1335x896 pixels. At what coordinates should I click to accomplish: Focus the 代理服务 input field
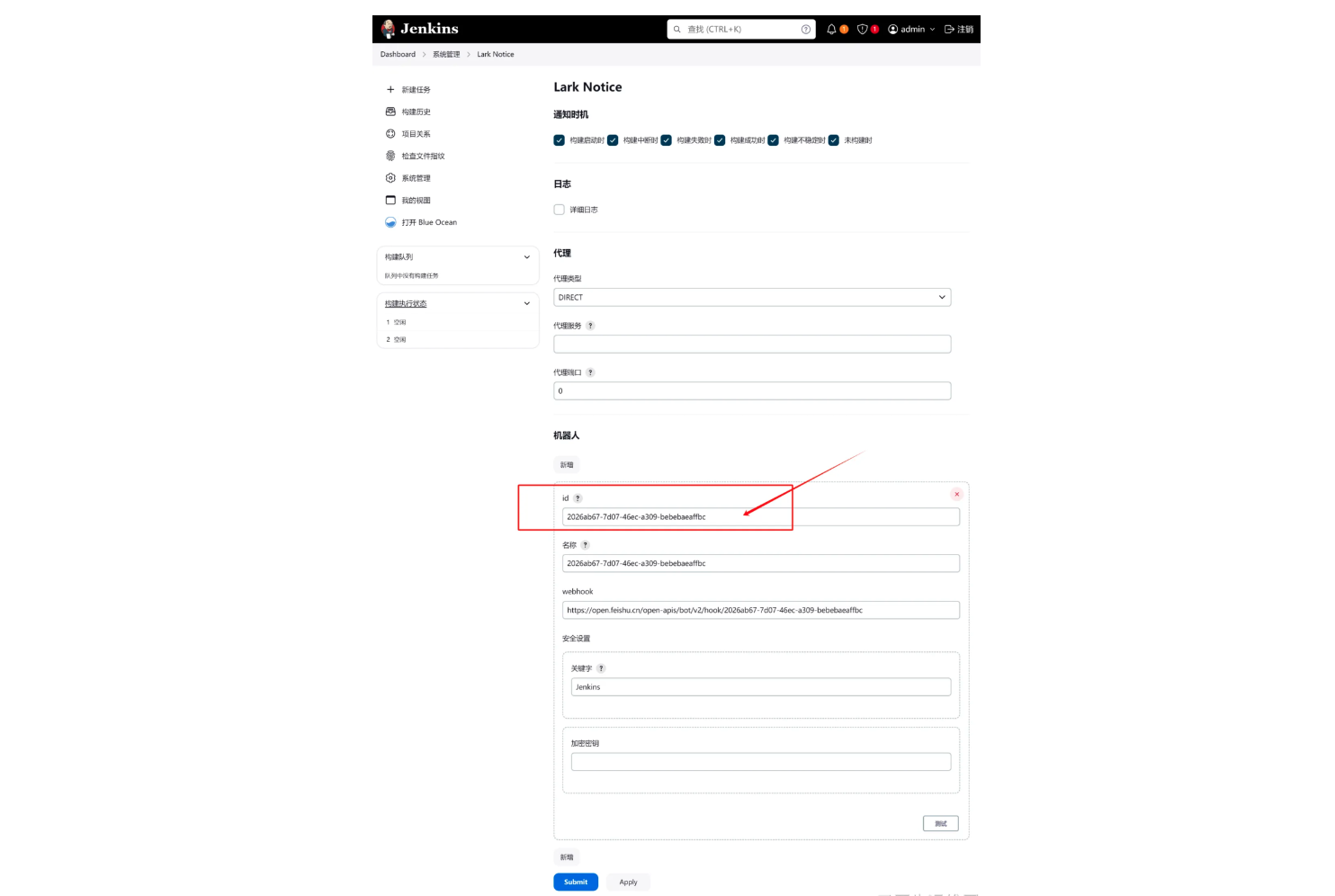pyautogui.click(x=752, y=344)
